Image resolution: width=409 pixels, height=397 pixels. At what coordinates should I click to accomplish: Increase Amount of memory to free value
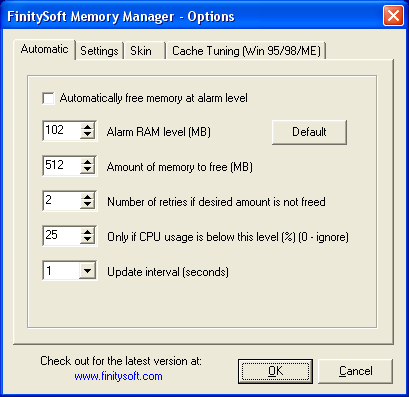pyautogui.click(x=87, y=162)
